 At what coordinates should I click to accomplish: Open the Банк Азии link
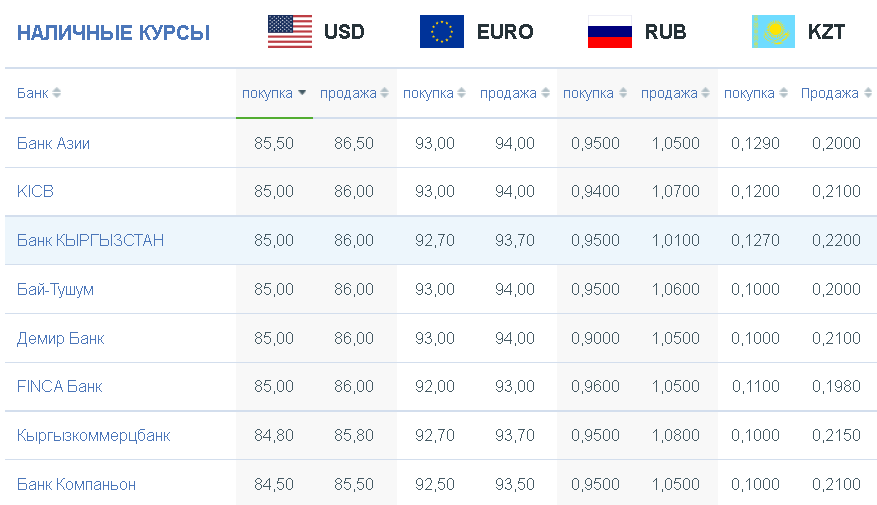[x=53, y=143]
